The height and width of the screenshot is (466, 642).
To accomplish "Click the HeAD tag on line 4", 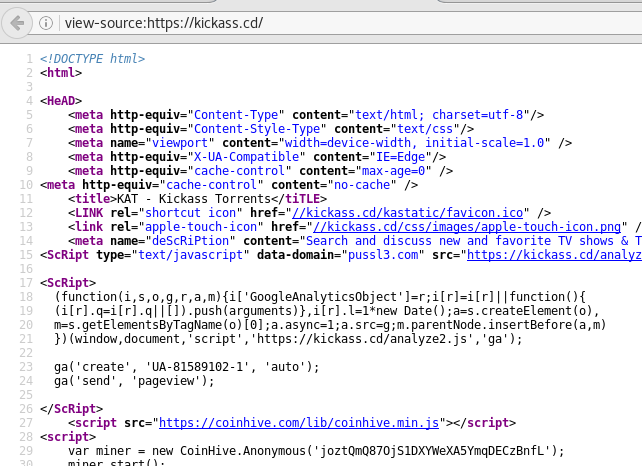I will pyautogui.click(x=61, y=101).
